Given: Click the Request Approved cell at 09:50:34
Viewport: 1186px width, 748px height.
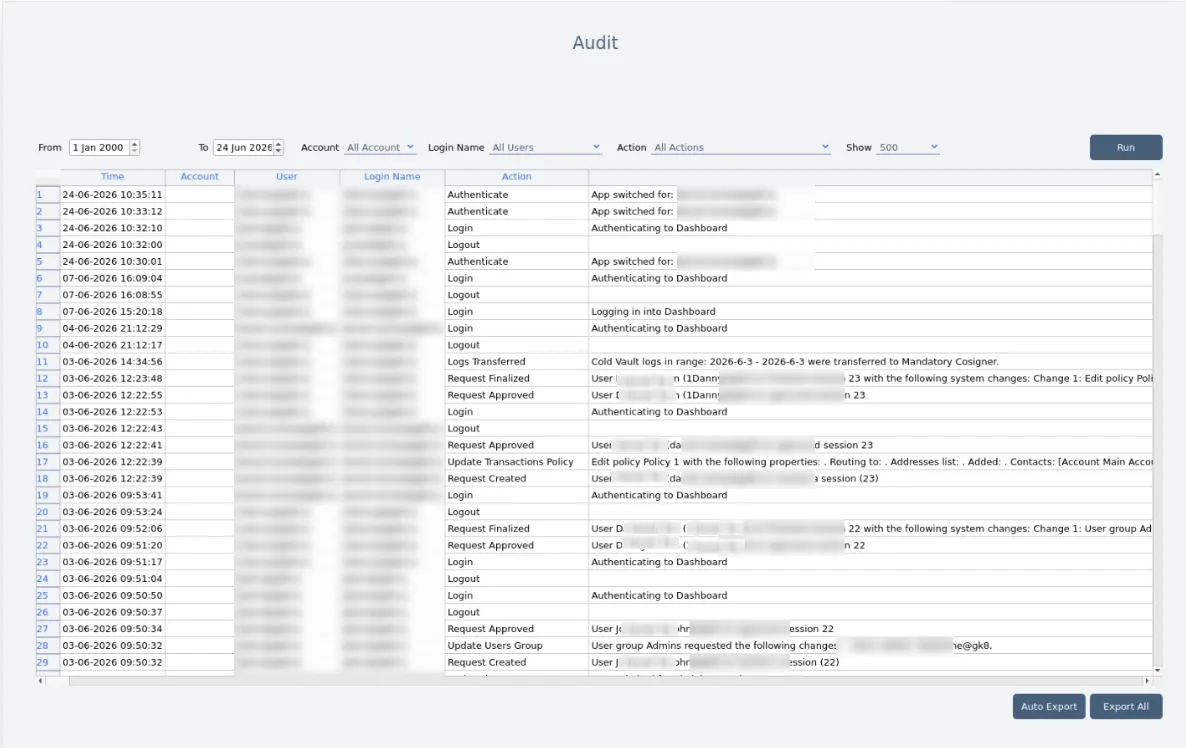Looking at the screenshot, I should click(x=517, y=629).
